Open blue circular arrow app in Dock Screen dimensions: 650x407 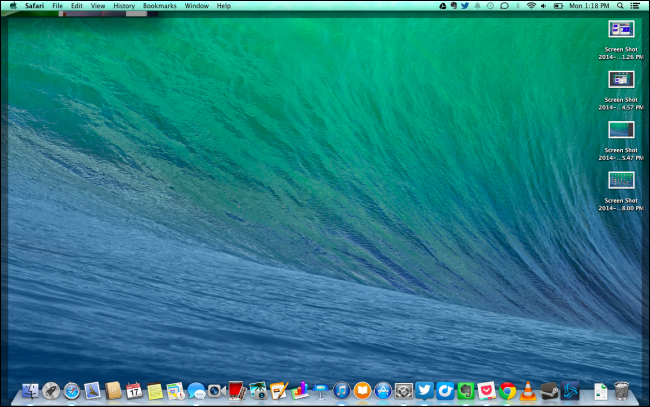pos(445,391)
